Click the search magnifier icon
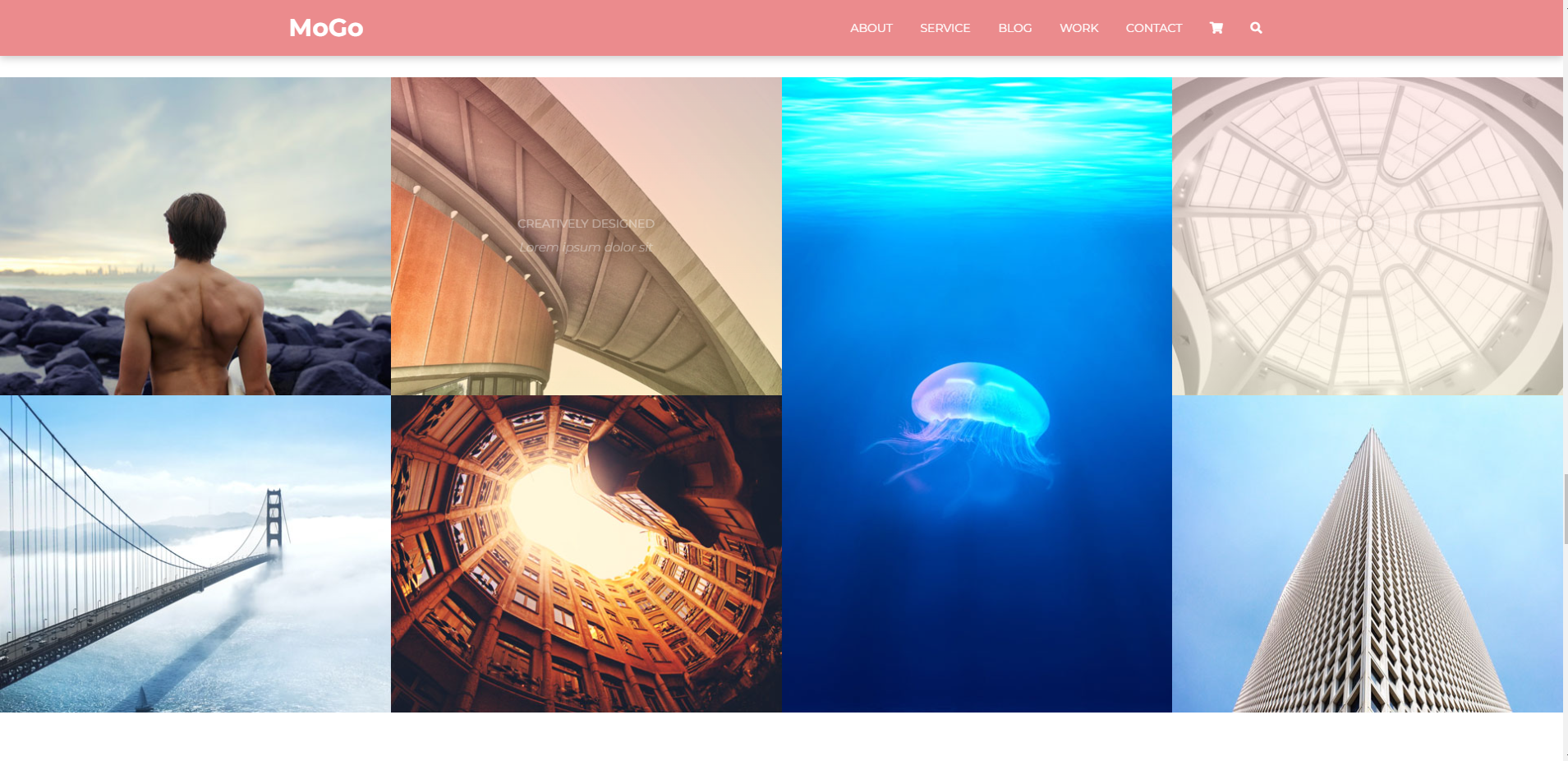 tap(1256, 28)
